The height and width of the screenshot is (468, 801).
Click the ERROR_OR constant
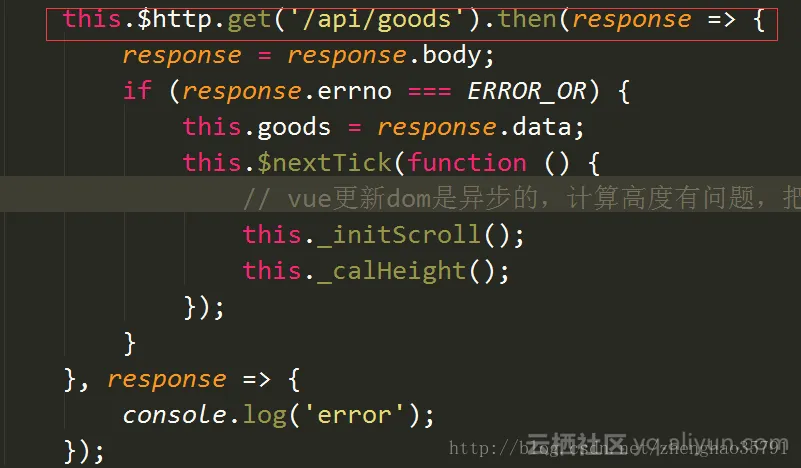click(527, 91)
